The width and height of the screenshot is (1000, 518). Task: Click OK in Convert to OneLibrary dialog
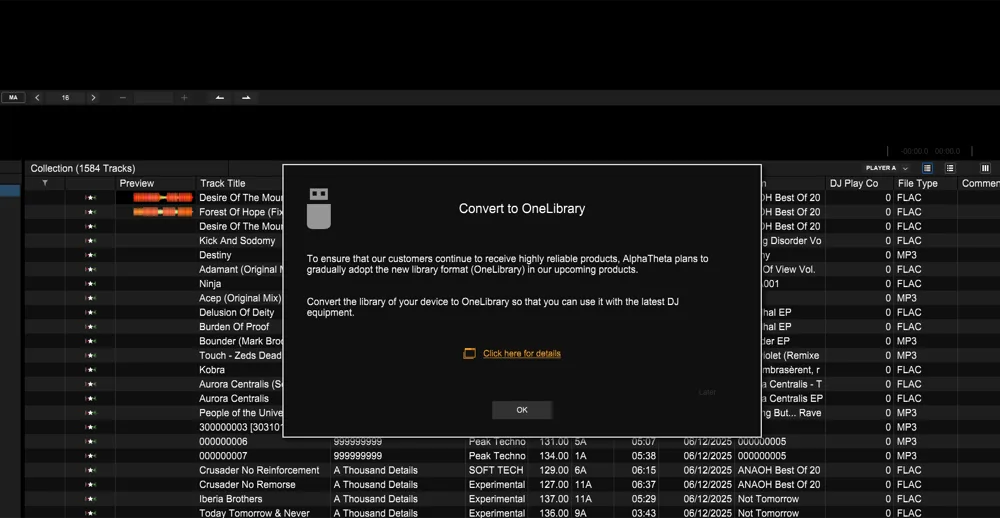[522, 410]
